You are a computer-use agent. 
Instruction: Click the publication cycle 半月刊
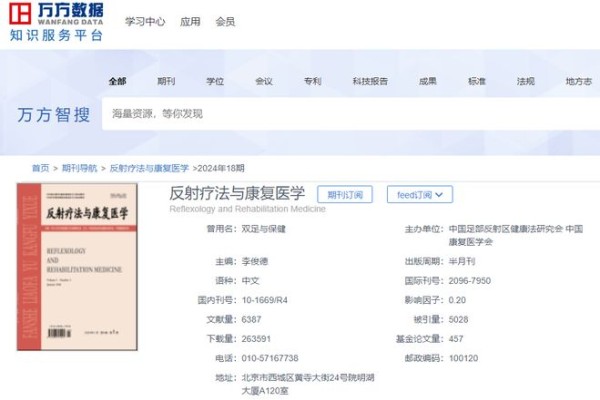coord(462,261)
